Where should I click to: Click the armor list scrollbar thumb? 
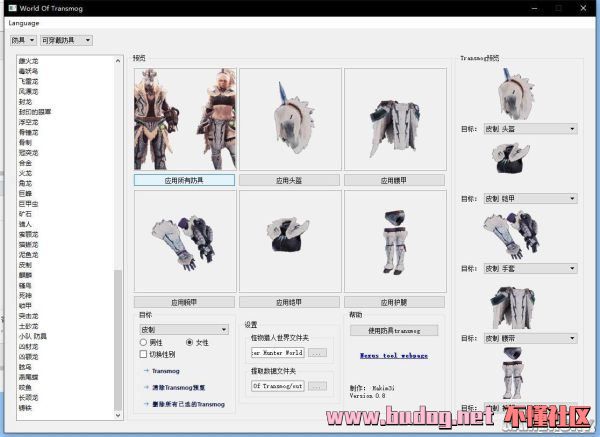coord(118,340)
